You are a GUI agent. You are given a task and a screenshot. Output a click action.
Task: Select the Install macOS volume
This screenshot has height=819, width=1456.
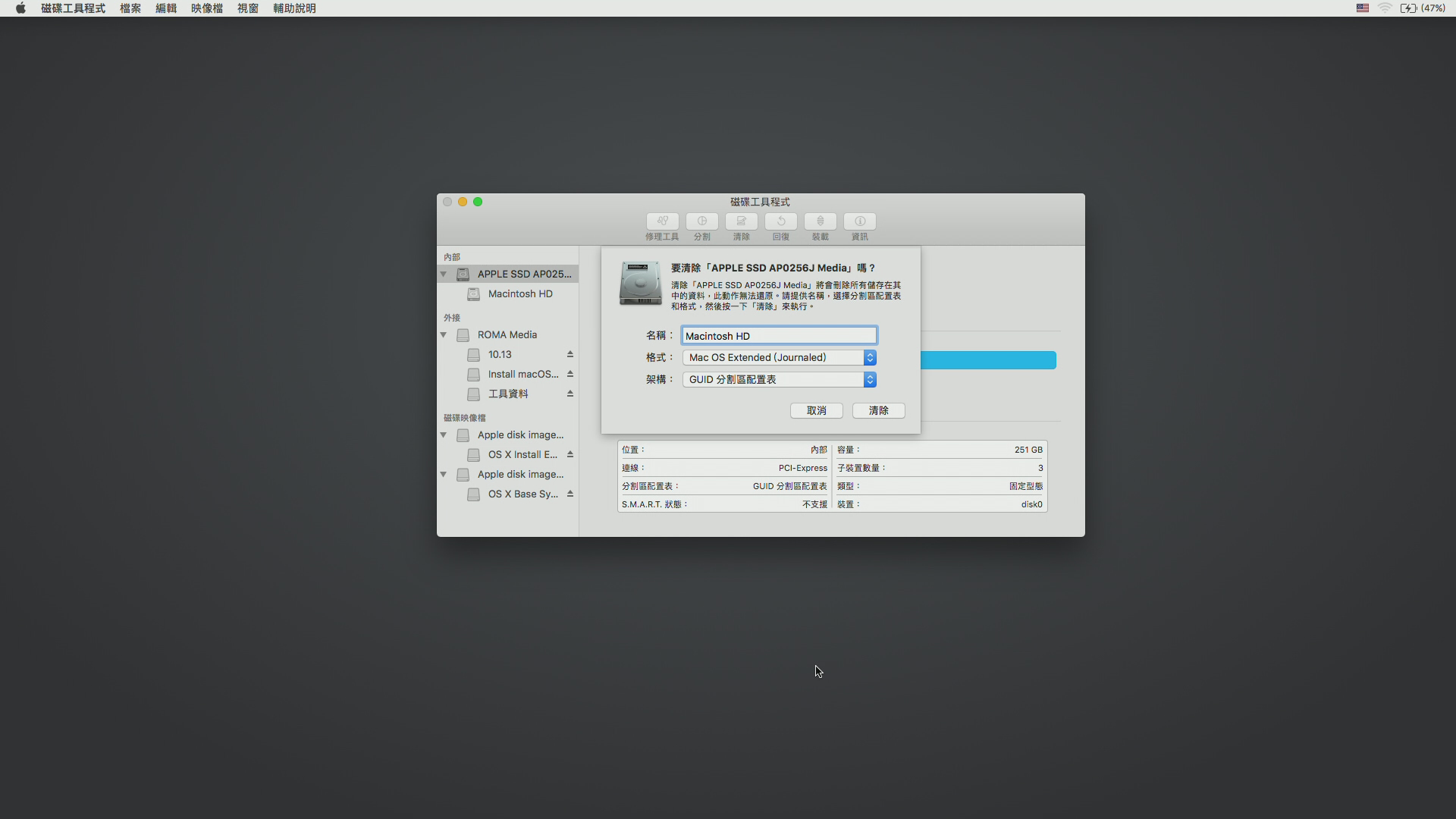point(508,374)
